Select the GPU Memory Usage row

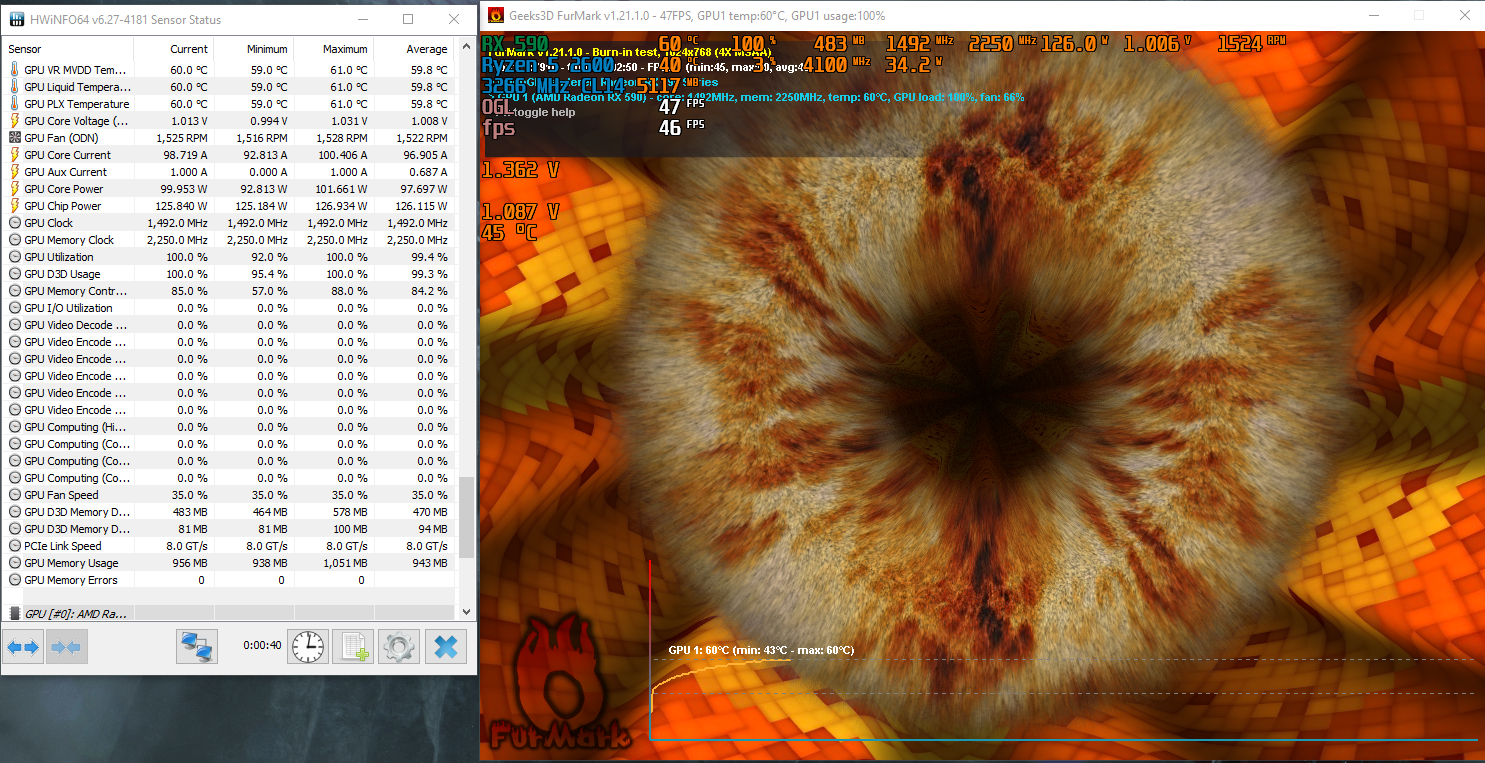click(x=229, y=563)
